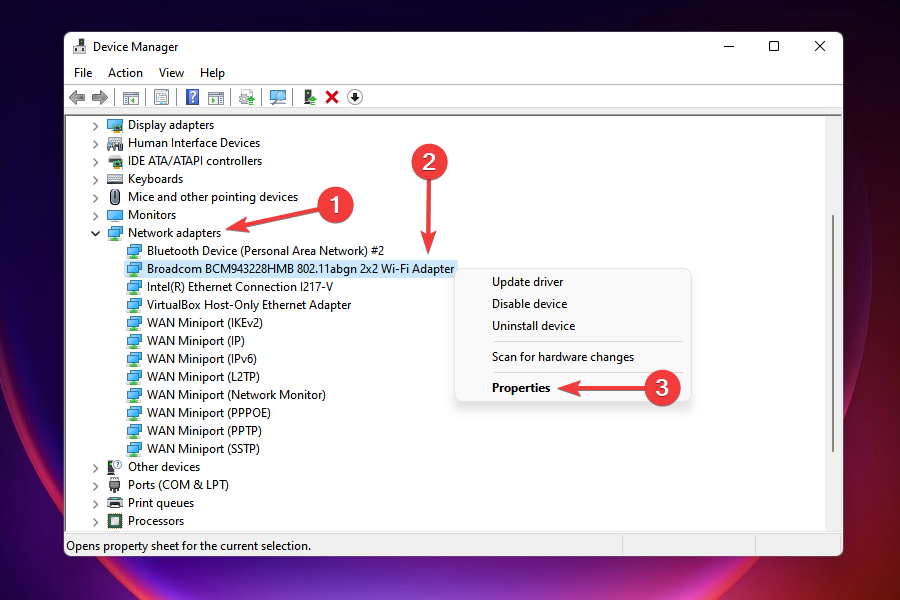Image resolution: width=900 pixels, height=600 pixels.
Task: Click the Update driver software toolbar icon
Action: (246, 97)
